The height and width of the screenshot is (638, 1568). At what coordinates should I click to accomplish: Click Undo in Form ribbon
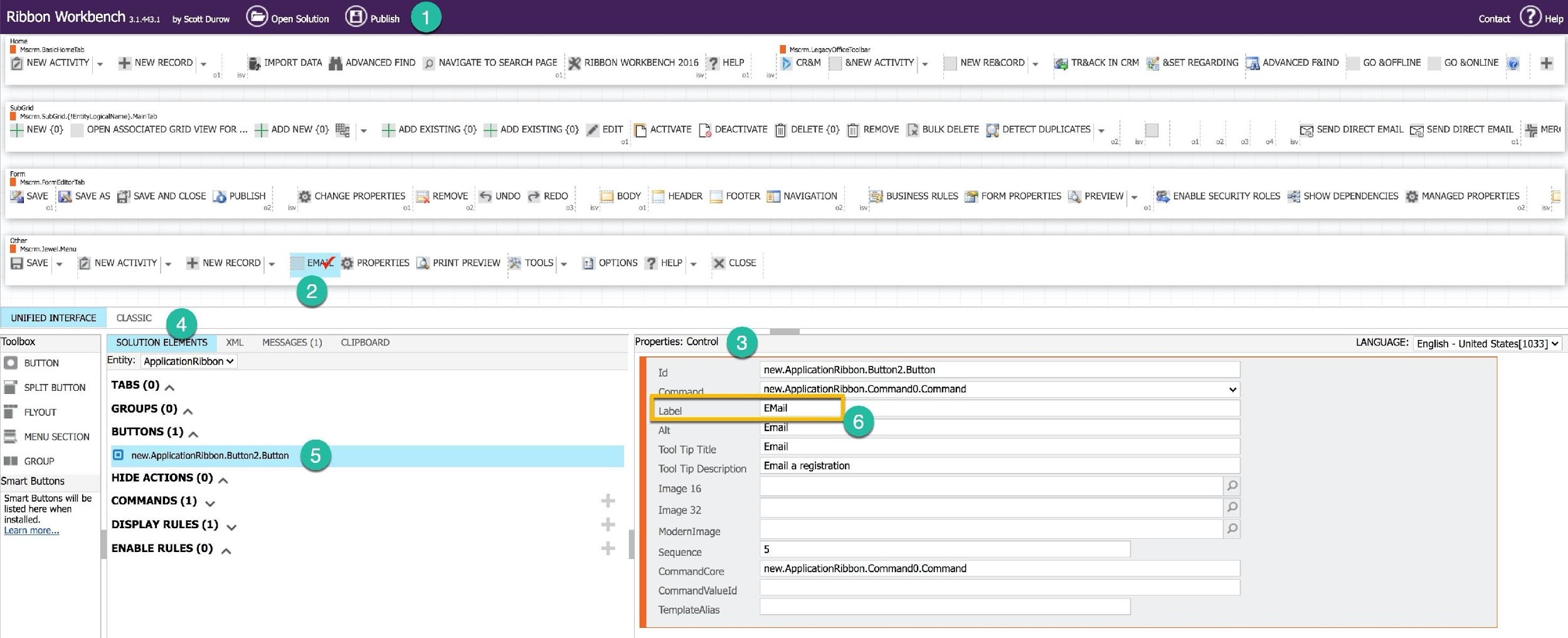point(500,196)
